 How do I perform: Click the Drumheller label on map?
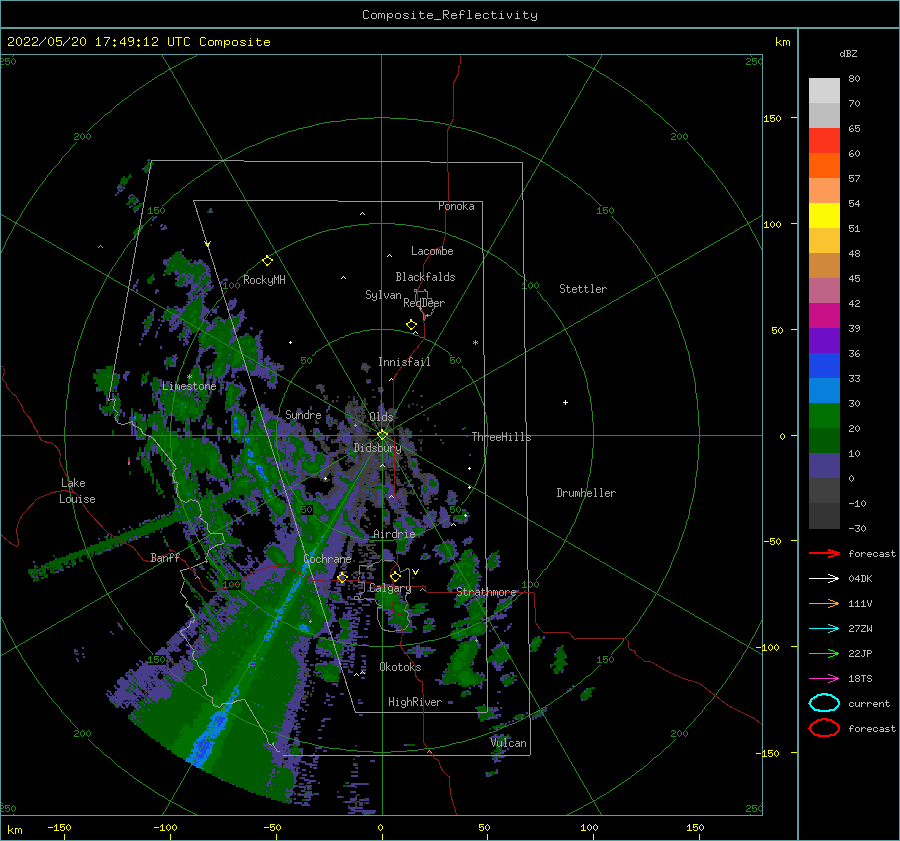click(586, 493)
